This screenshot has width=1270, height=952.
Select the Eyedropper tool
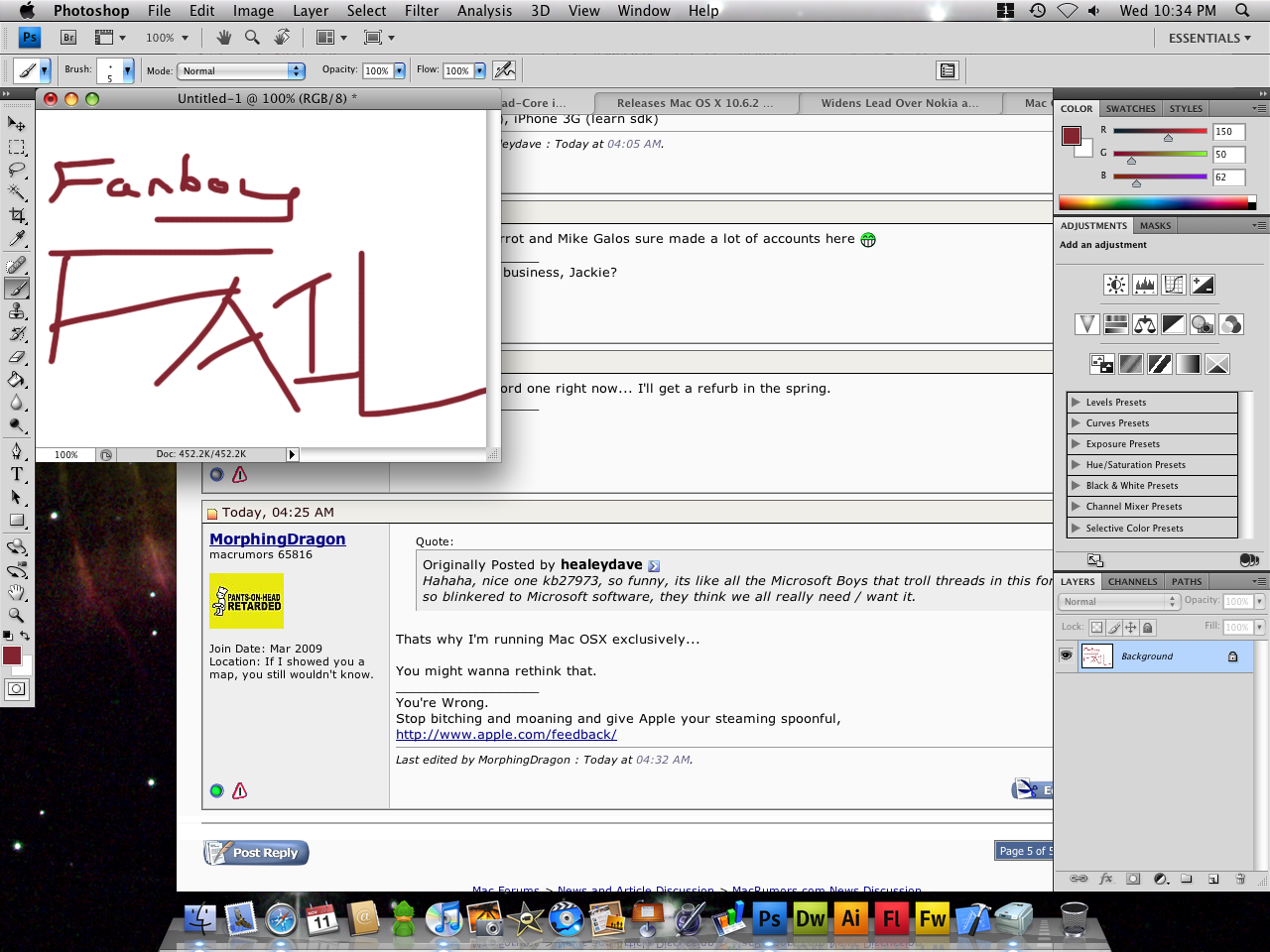(17, 239)
